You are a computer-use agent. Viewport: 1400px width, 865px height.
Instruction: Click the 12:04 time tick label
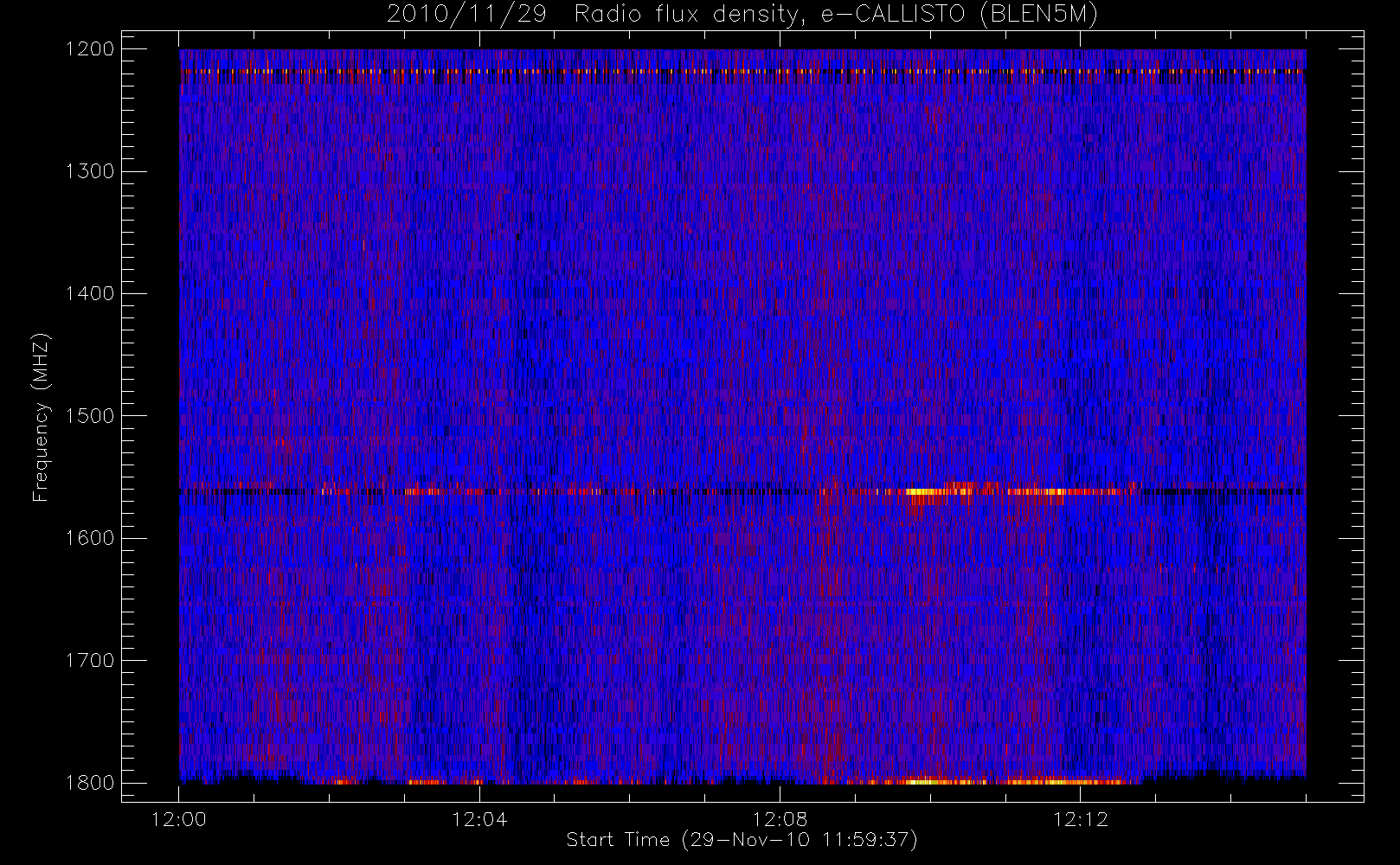[479, 819]
